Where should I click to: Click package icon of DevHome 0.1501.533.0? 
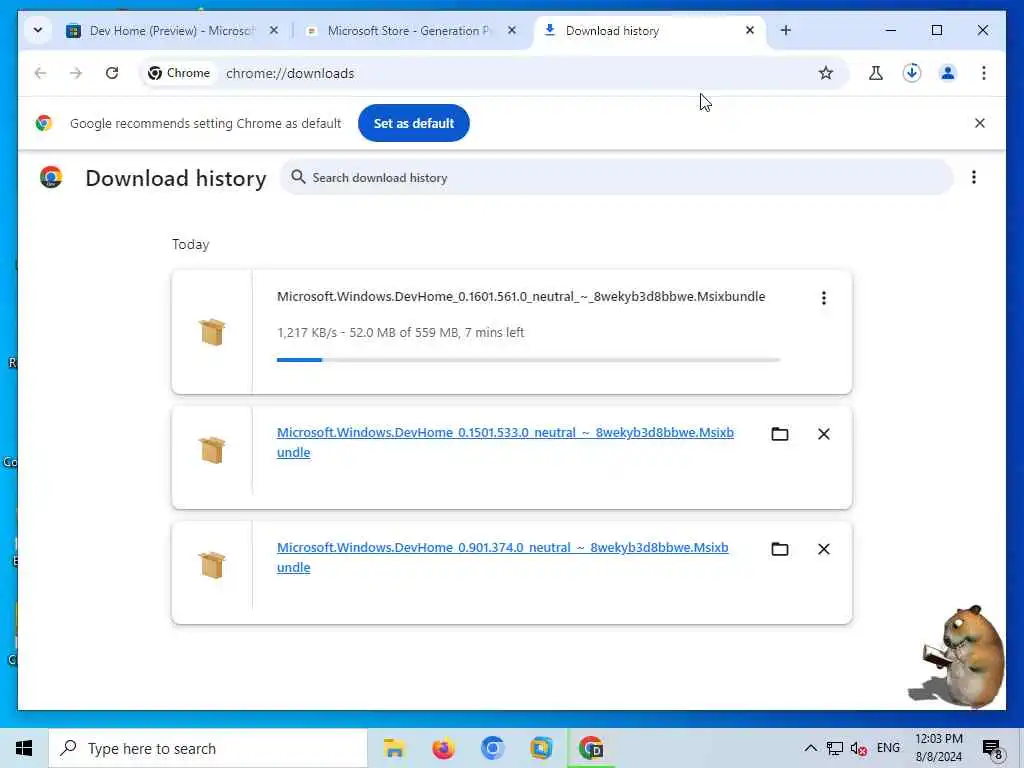[x=212, y=450]
